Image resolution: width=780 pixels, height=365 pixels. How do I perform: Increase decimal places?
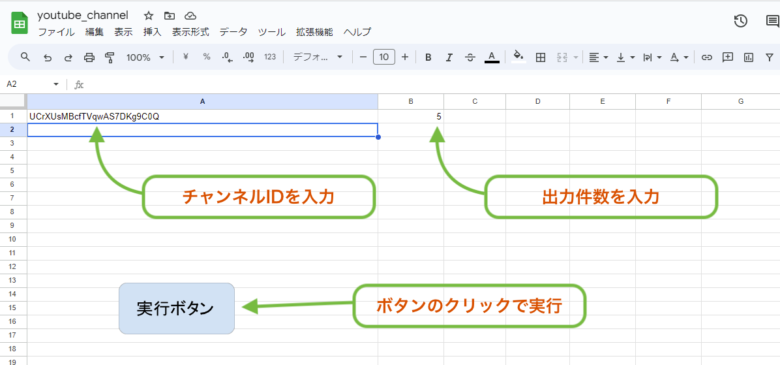[248, 57]
